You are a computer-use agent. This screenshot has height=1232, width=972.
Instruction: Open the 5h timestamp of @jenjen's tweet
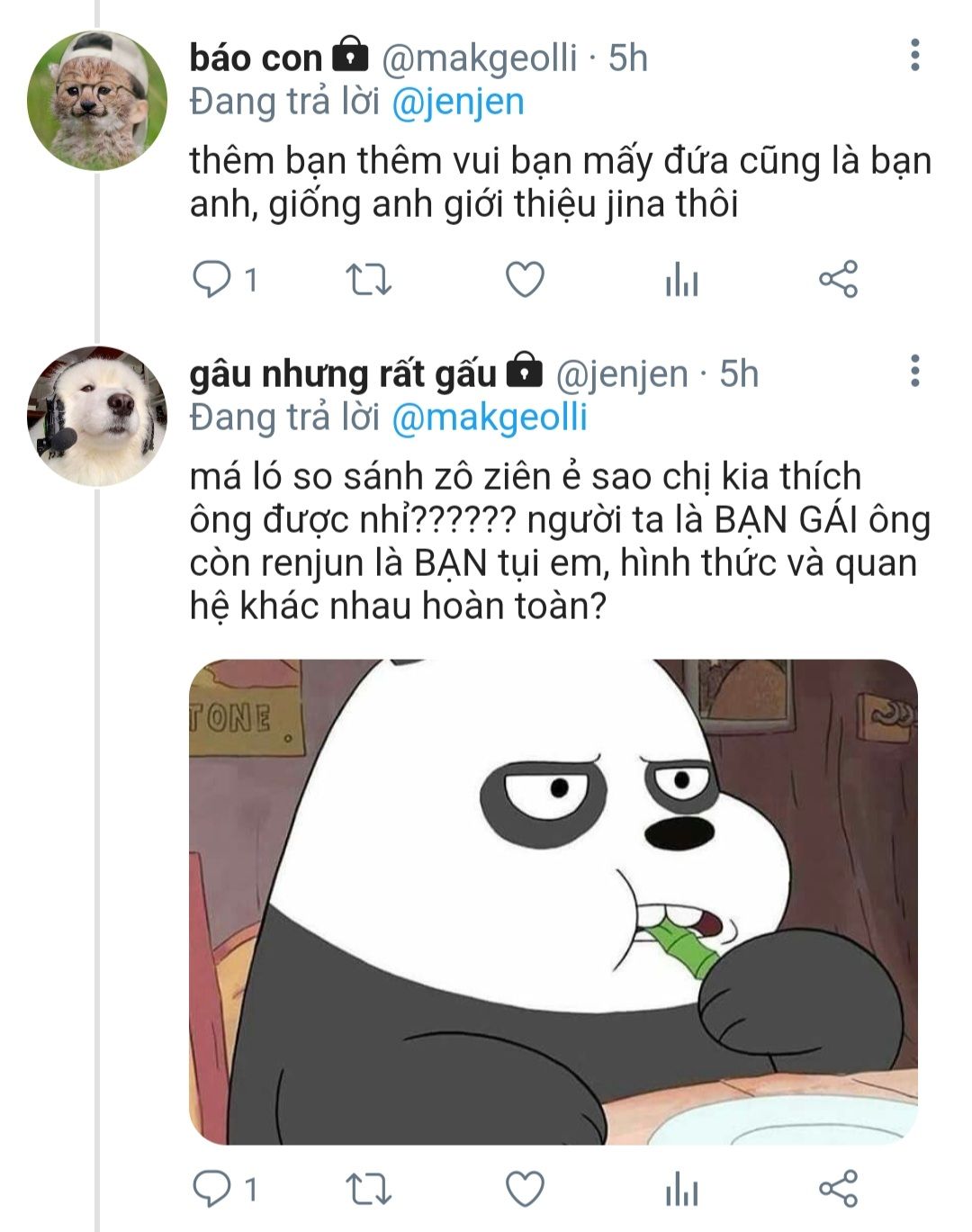[739, 373]
